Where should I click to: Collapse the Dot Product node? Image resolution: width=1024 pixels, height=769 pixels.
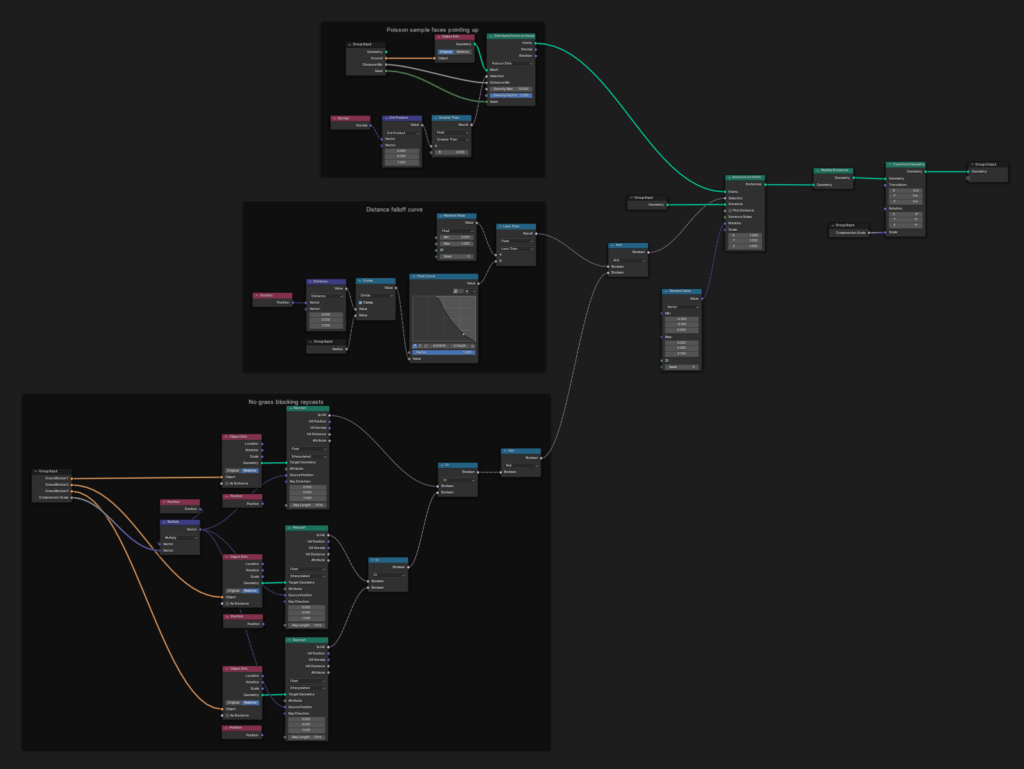point(386,118)
